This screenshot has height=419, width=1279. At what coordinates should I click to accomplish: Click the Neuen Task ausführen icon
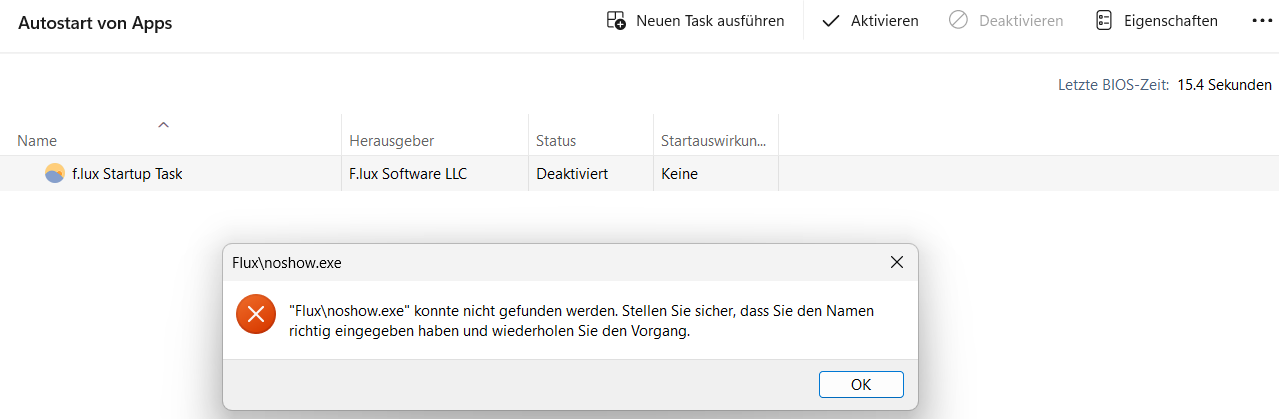point(616,20)
